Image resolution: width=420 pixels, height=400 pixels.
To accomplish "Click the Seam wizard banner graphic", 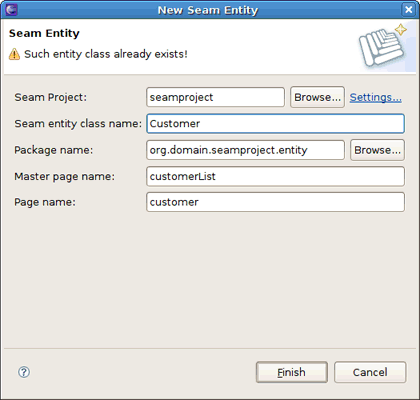I will pos(383,45).
